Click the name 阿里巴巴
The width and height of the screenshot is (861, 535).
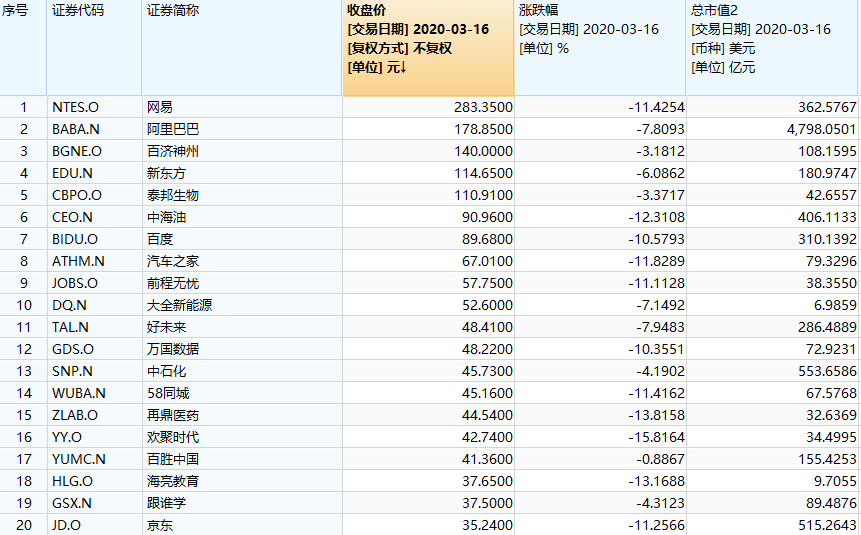[173, 129]
